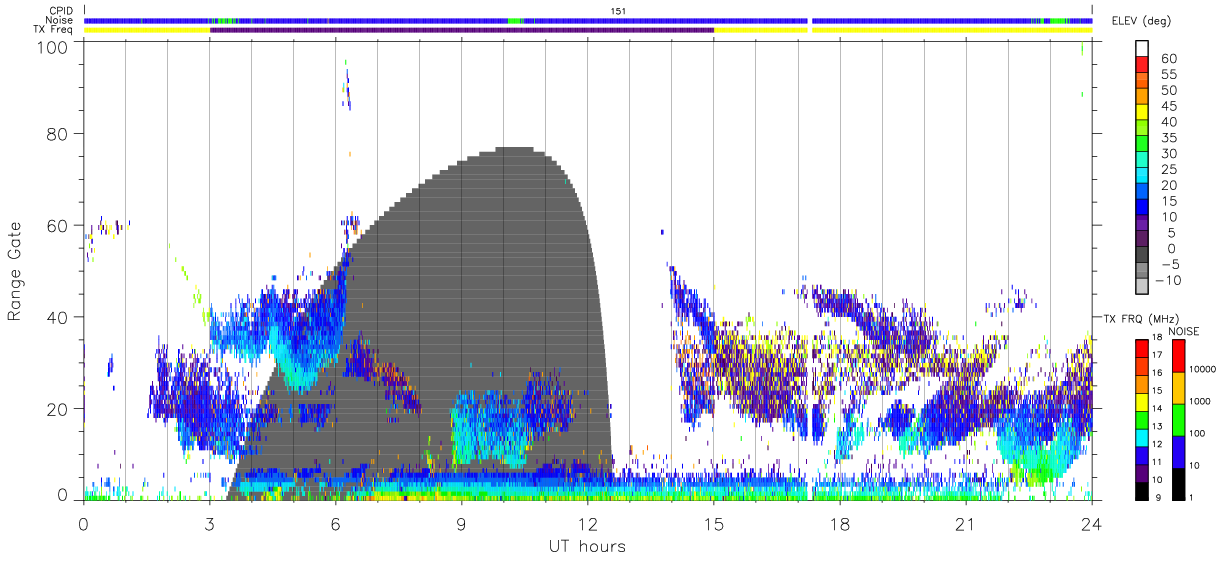
Task: Select the light gray ELEV swatch beside -10
Action: coord(1141,287)
